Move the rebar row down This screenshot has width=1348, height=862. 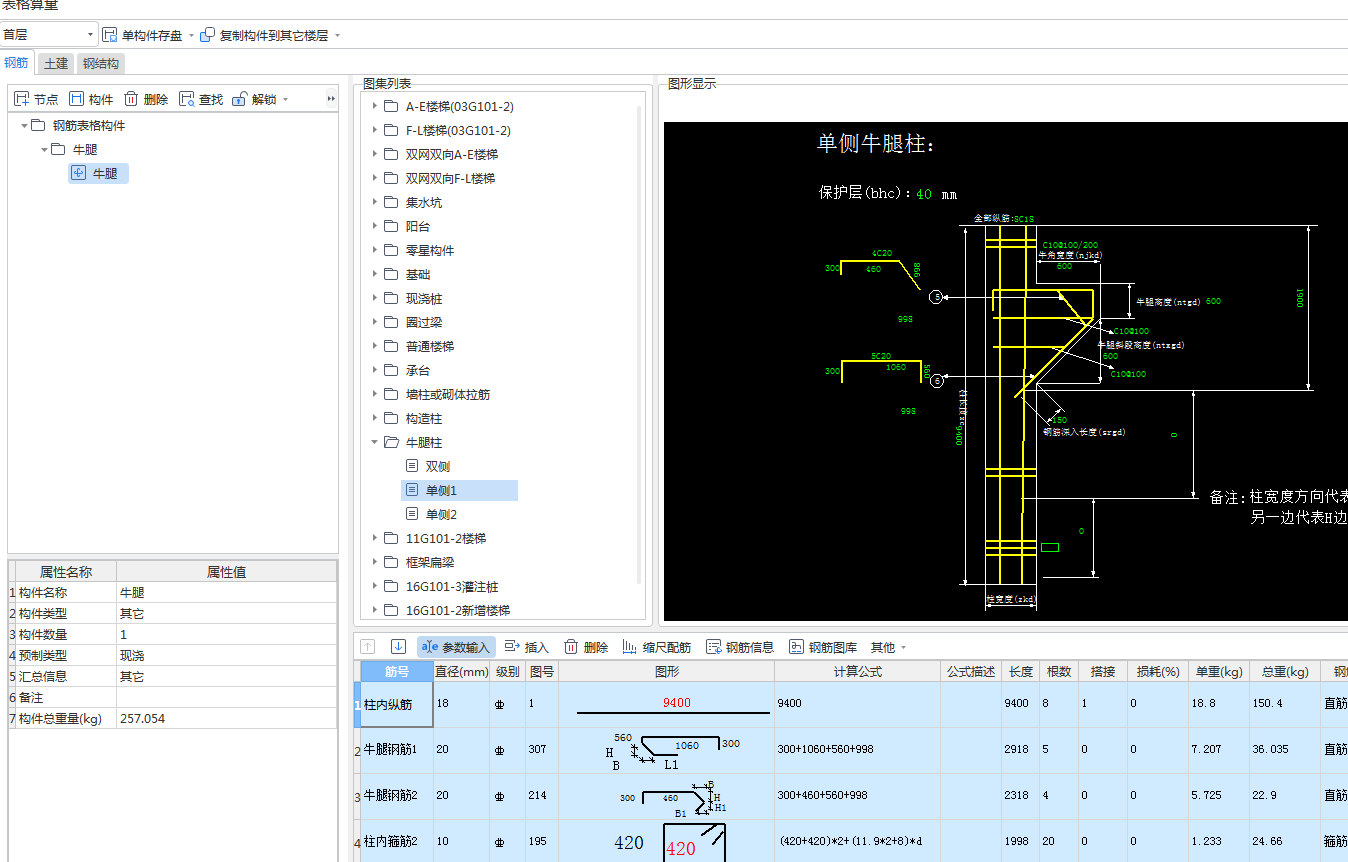(x=398, y=647)
